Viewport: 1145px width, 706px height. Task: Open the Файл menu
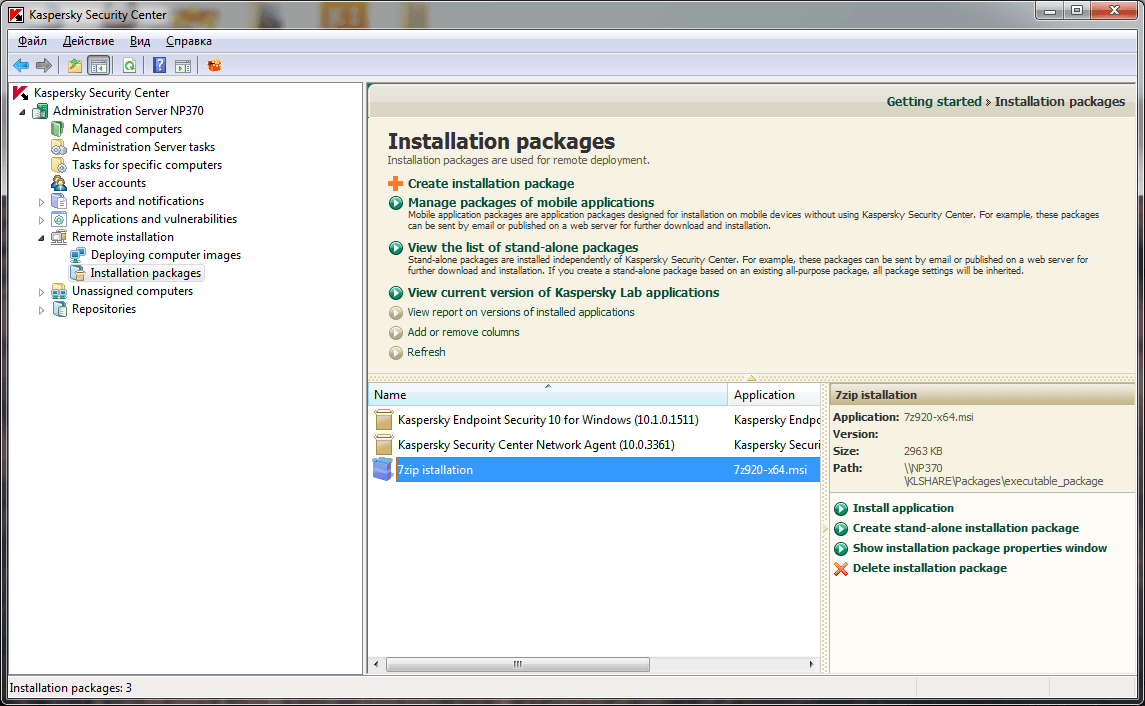click(32, 41)
